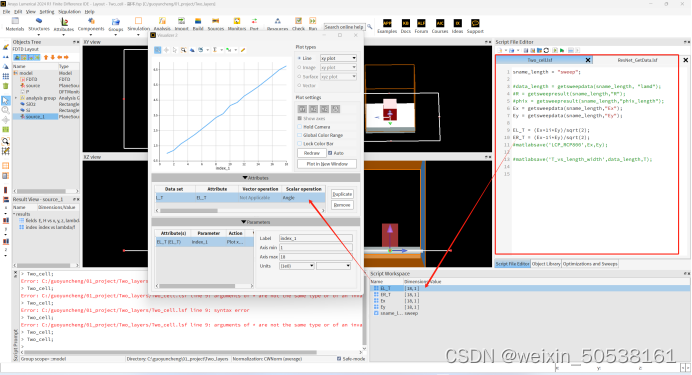Click the Monitors toolbar icon
This screenshot has width=692, height=375.
coord(237,21)
